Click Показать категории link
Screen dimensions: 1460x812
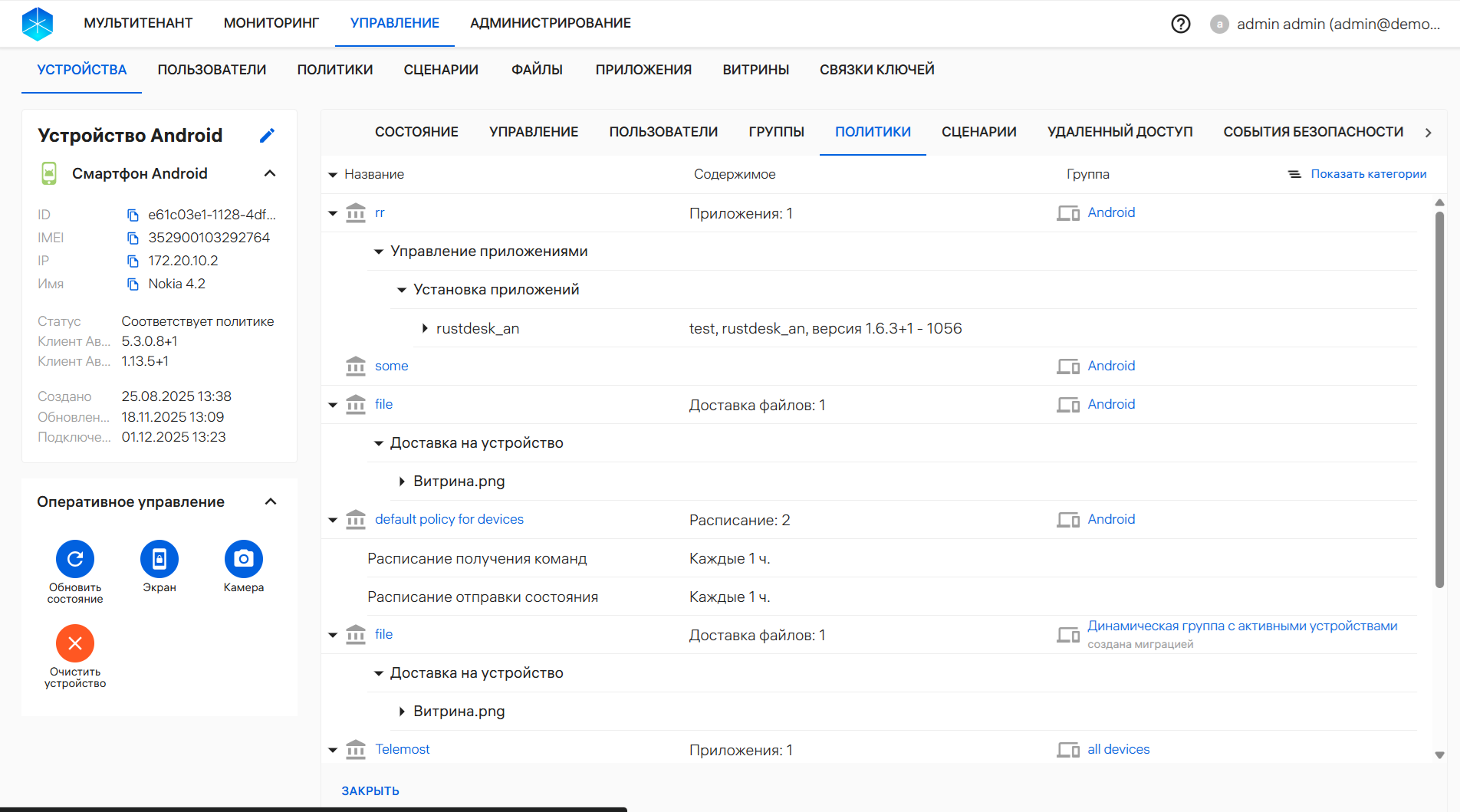tap(1368, 174)
